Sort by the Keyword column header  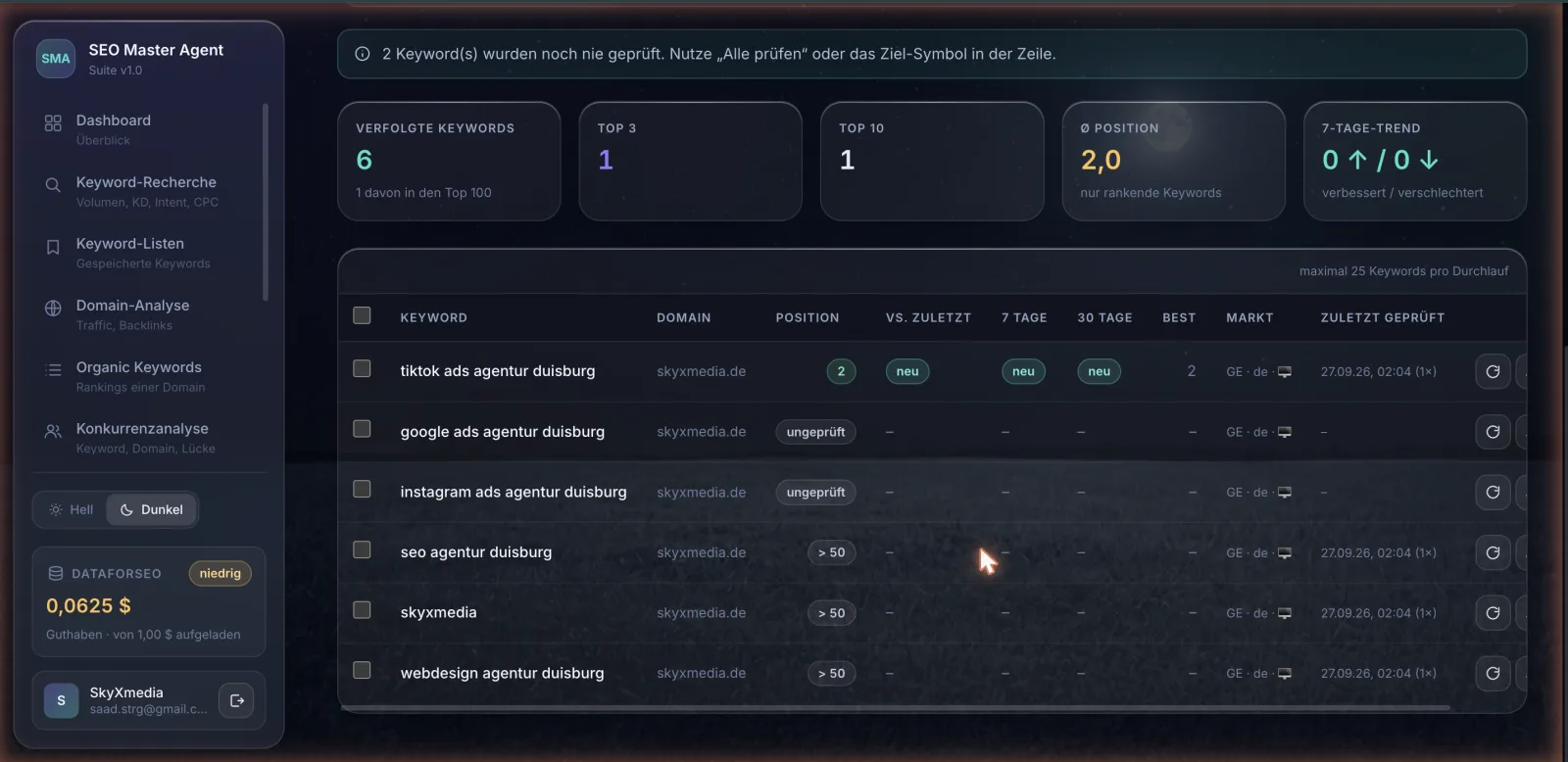click(x=433, y=317)
